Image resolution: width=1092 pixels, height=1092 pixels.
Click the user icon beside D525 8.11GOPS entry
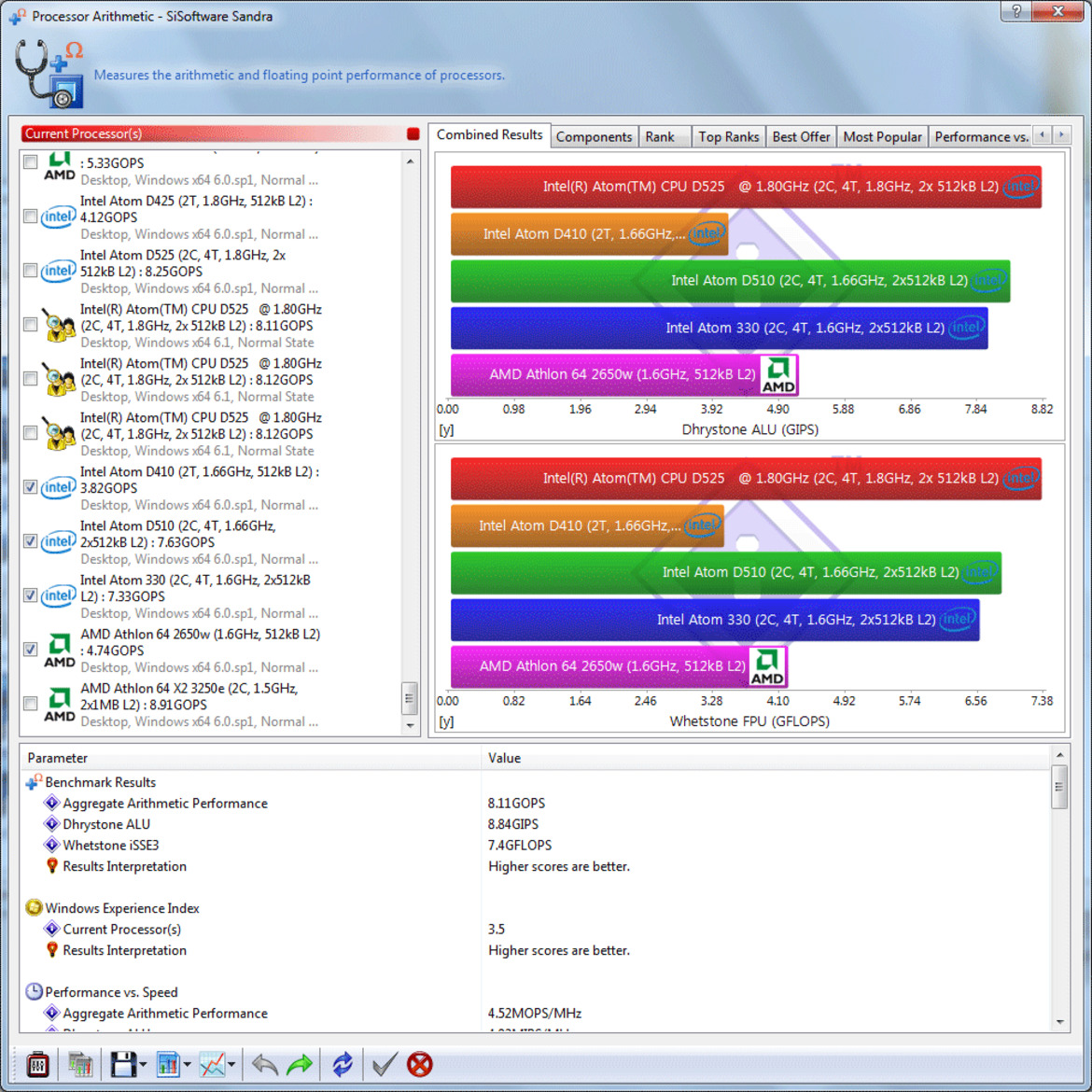[x=59, y=325]
